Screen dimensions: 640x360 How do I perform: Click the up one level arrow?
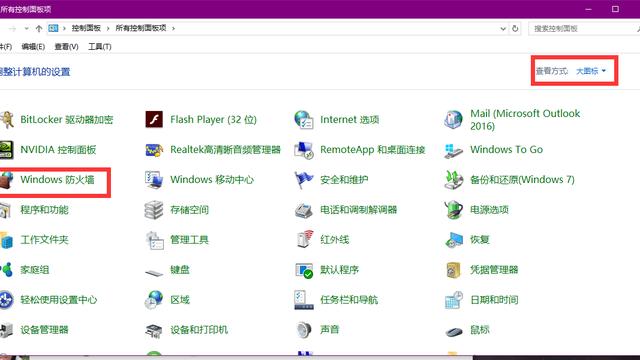(x=39, y=29)
